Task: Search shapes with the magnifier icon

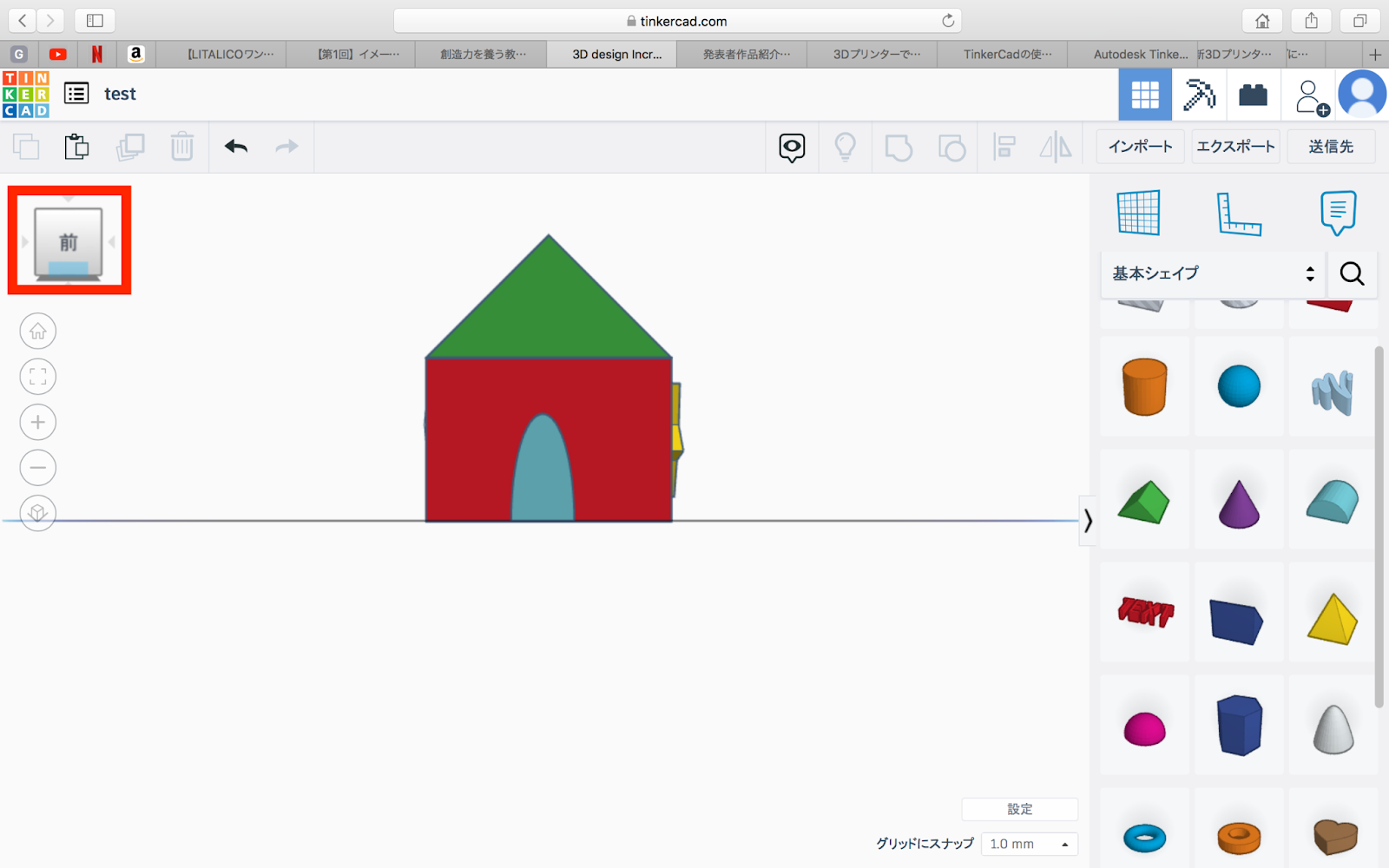Action: (x=1352, y=273)
